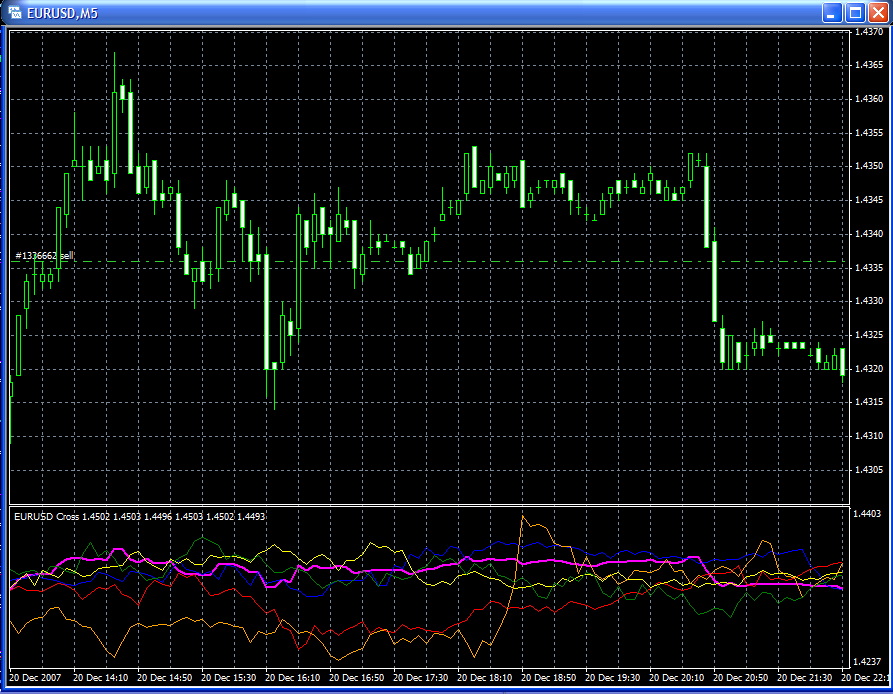Image resolution: width=893 pixels, height=694 pixels.
Task: Click price level 1.4360 on scale
Action: (869, 98)
